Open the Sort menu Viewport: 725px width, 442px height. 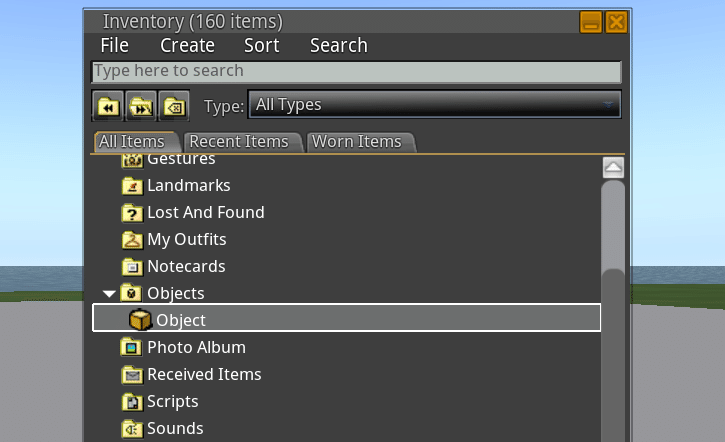261,46
